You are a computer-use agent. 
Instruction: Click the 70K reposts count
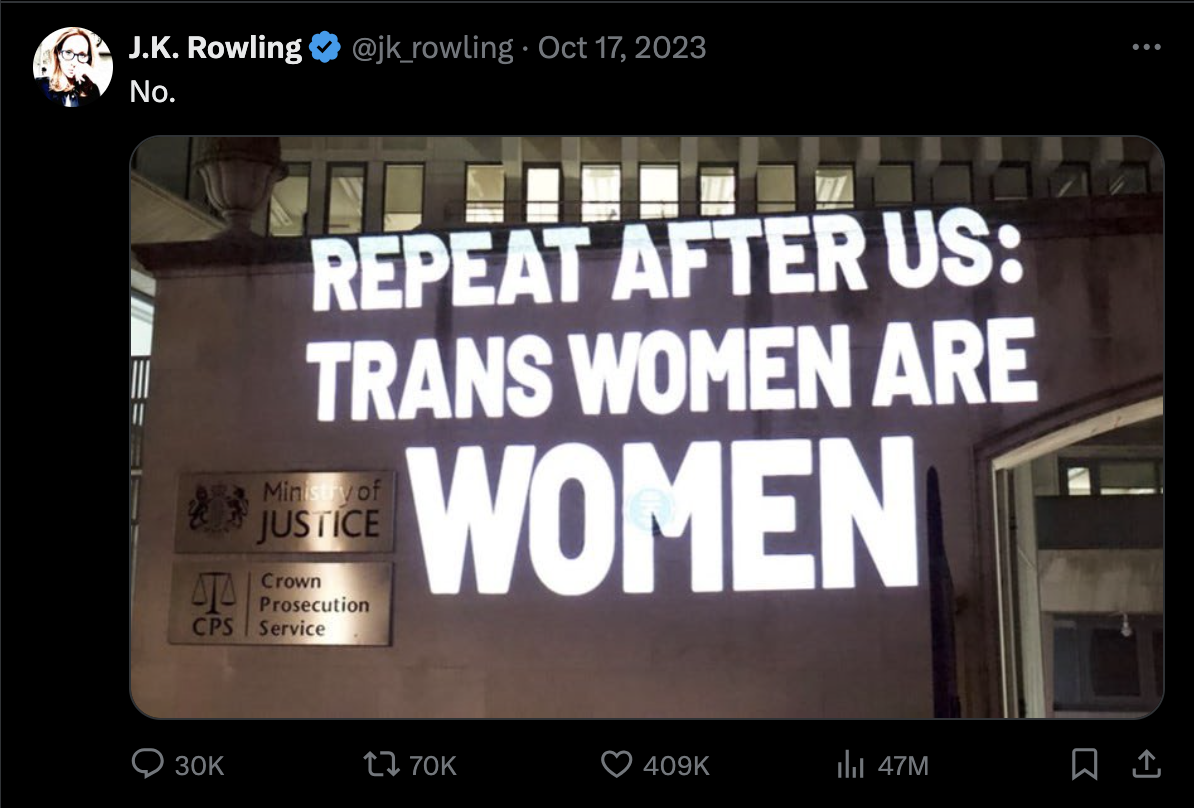(433, 765)
